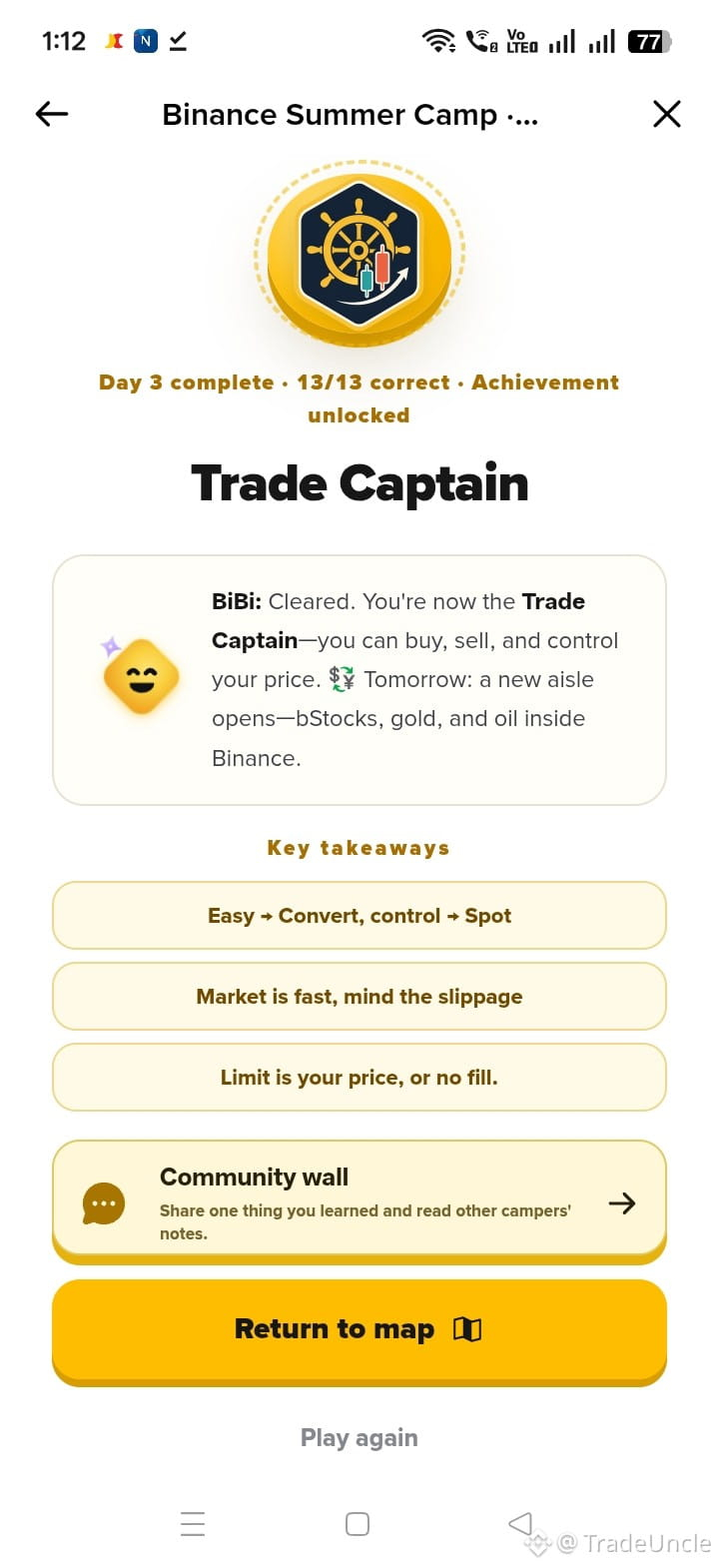Tap the Android home square button
The image size is (719, 1568).
click(x=358, y=1523)
